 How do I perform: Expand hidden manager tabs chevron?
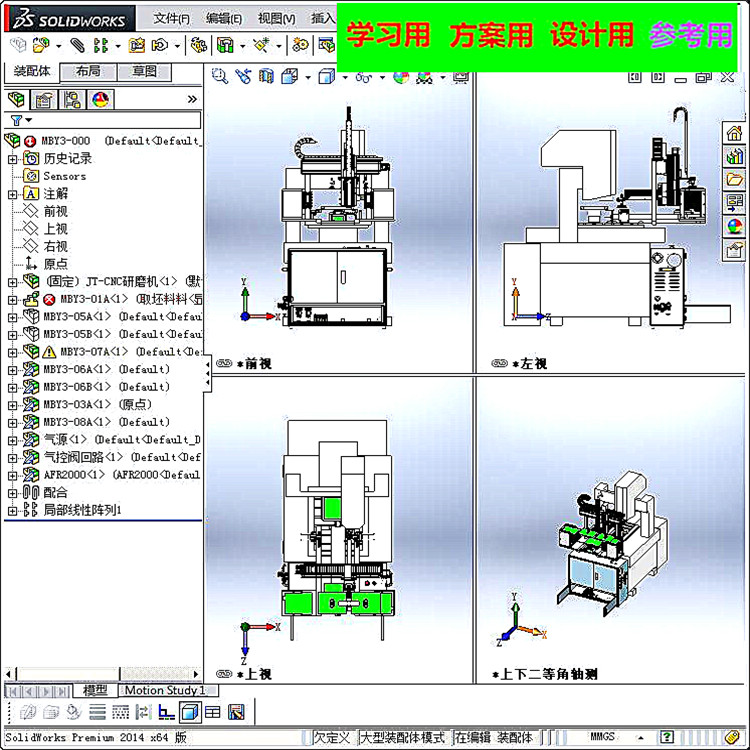[x=192, y=99]
